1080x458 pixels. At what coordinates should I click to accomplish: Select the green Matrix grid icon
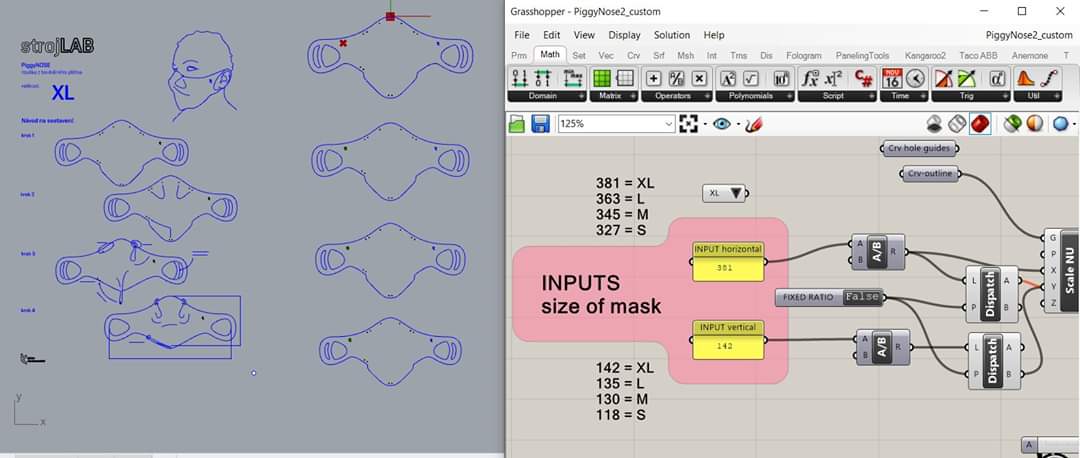pos(602,79)
